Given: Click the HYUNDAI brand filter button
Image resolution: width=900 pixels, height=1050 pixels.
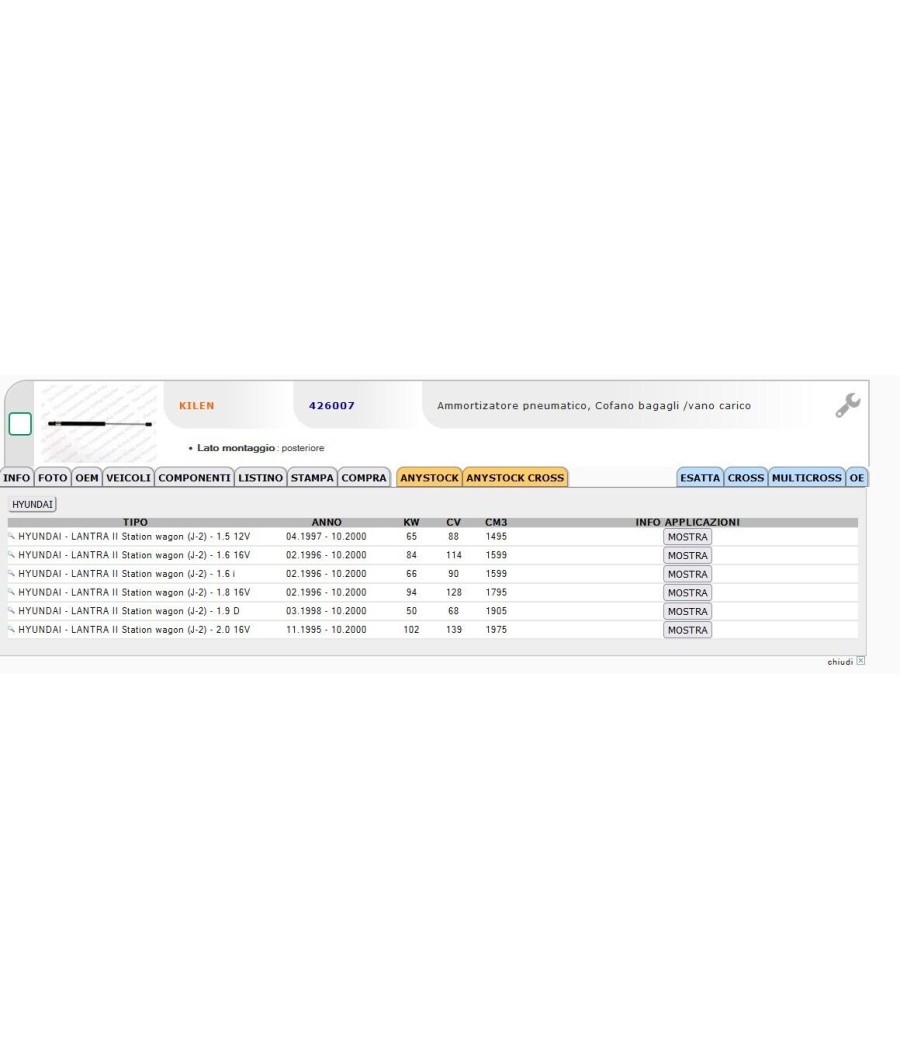Looking at the screenshot, I should 32,504.
